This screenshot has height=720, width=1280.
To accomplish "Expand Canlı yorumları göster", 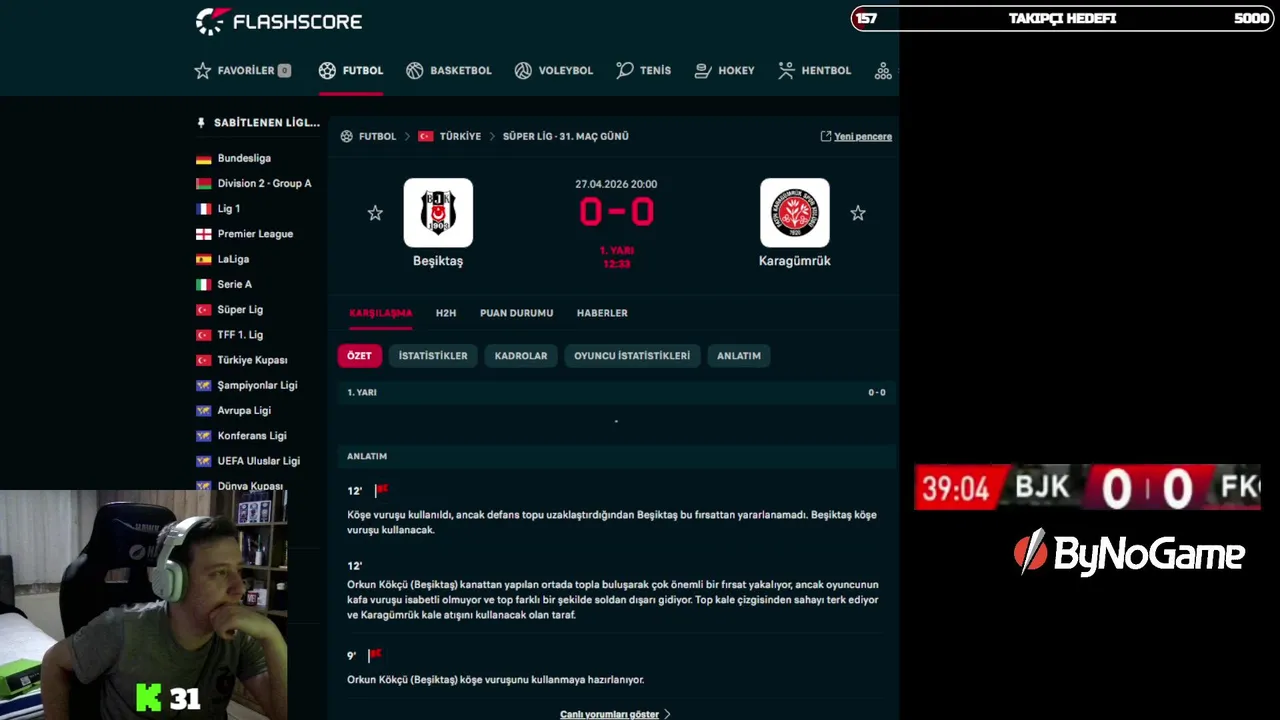I will click(615, 714).
